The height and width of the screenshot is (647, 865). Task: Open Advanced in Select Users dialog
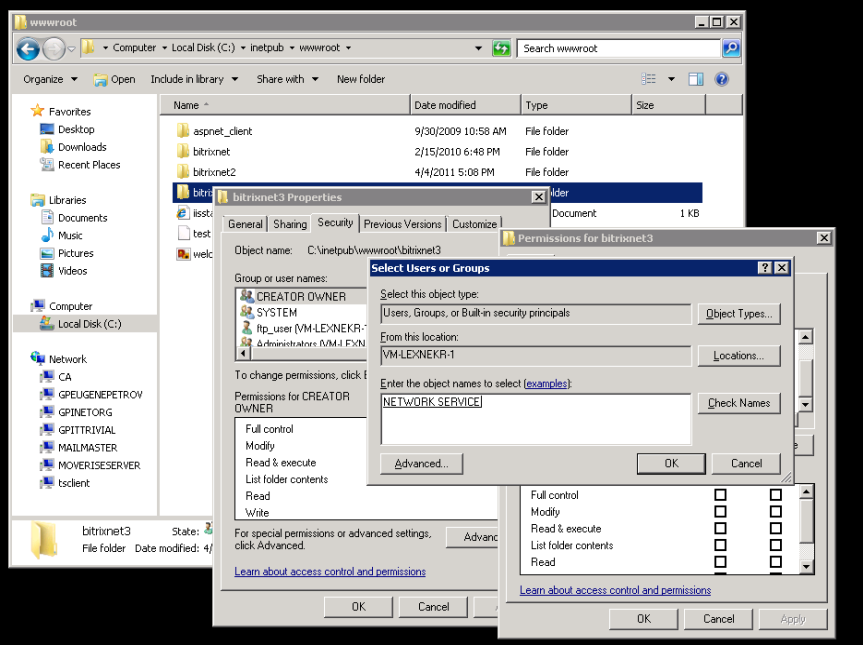[x=421, y=464]
